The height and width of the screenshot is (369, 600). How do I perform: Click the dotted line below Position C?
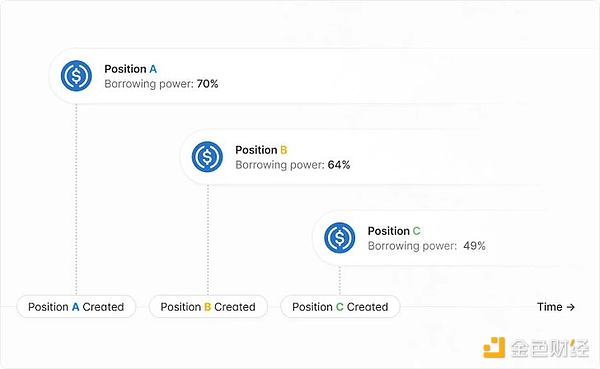click(x=339, y=280)
